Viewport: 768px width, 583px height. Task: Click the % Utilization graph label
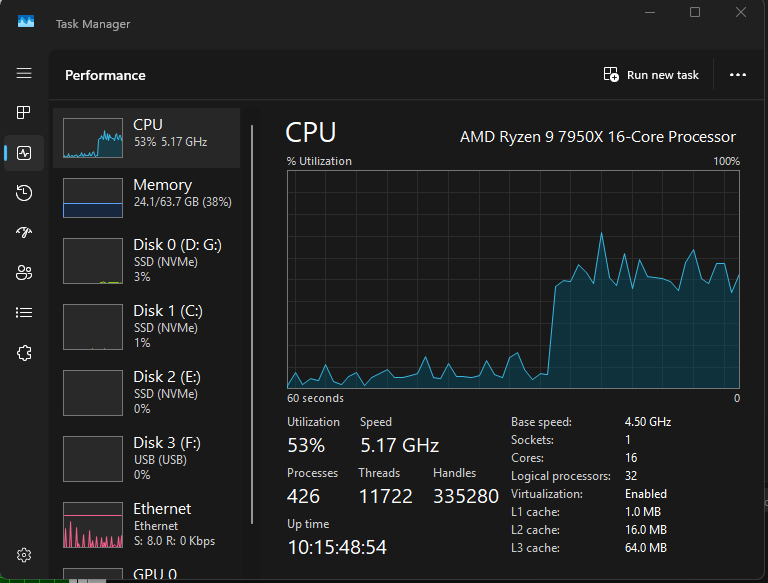[x=319, y=161]
